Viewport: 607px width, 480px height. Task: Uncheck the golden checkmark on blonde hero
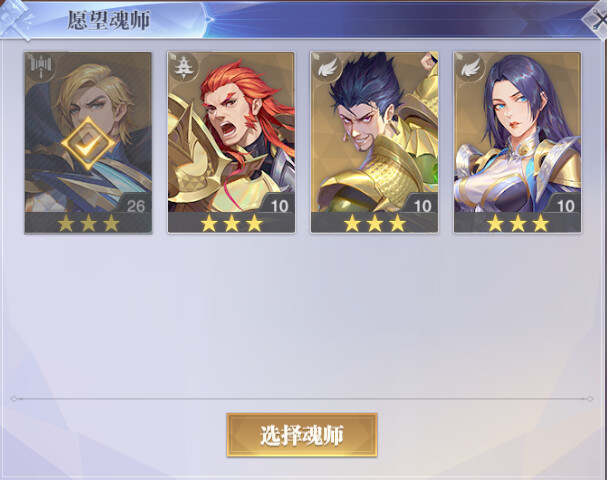pos(88,144)
